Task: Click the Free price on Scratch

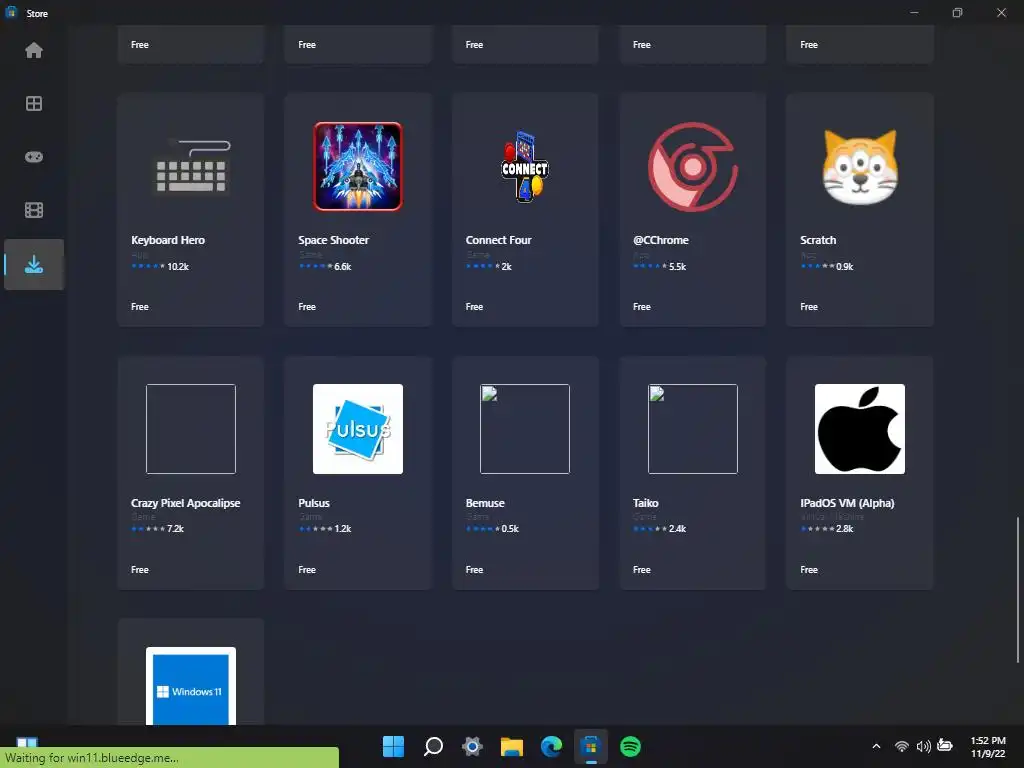Action: [809, 306]
